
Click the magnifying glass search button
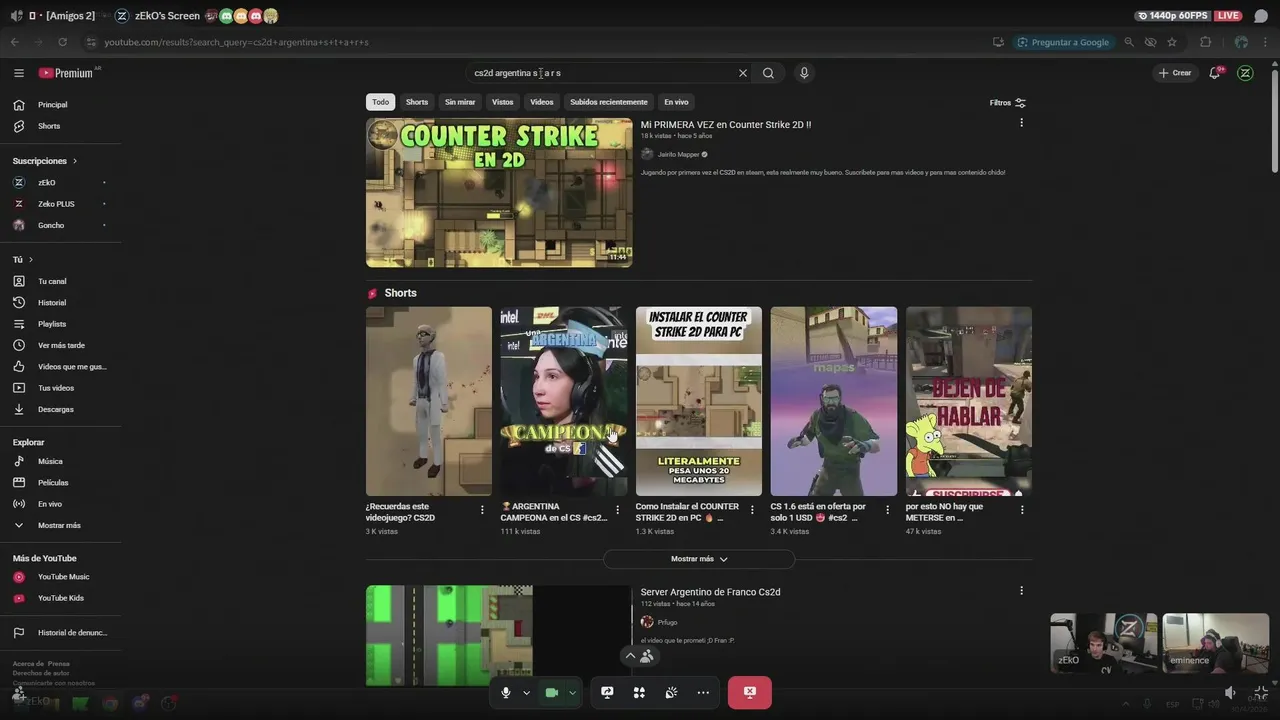768,73
